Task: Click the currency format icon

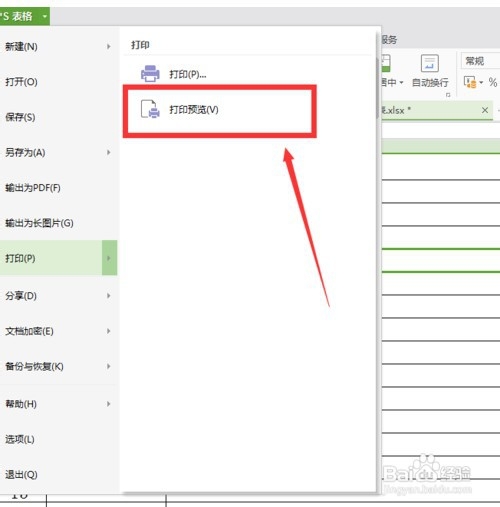Action: tap(470, 82)
